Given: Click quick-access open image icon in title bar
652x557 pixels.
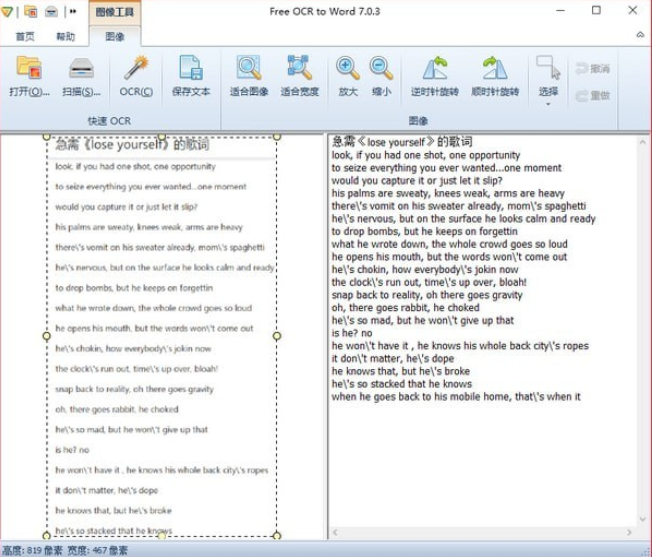Looking at the screenshot, I should (30, 11).
